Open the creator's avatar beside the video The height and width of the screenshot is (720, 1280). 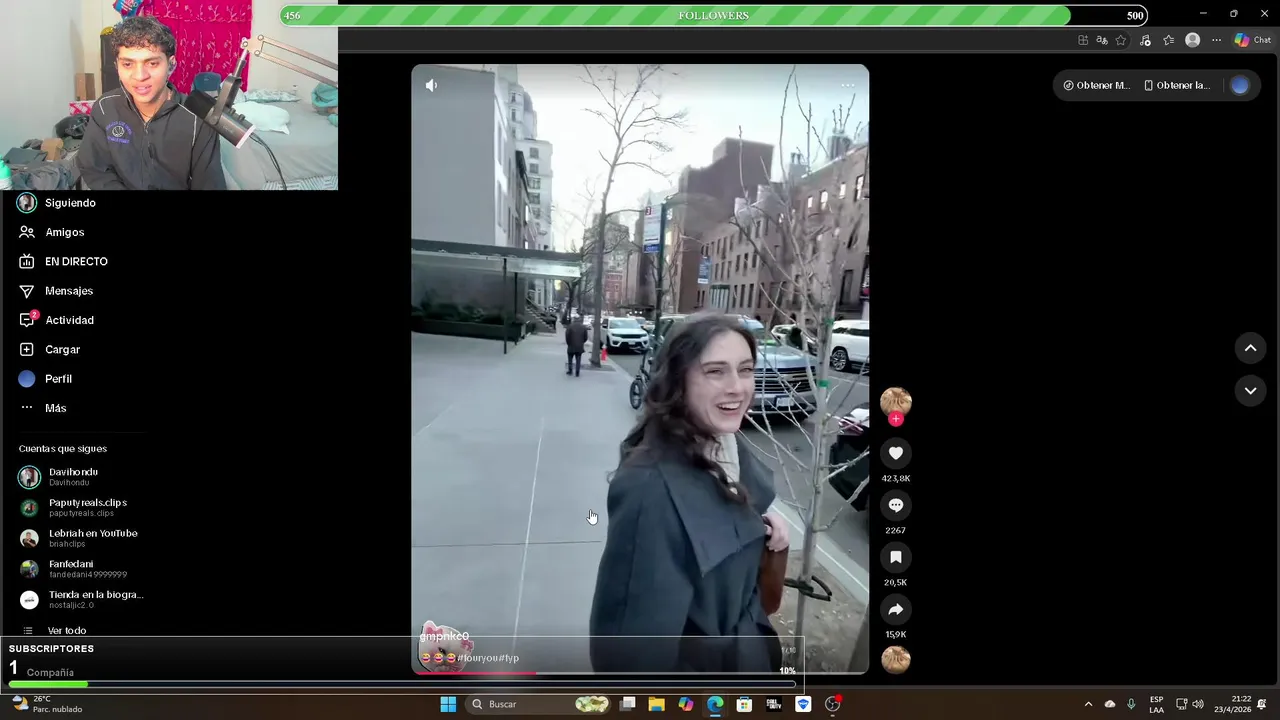point(895,401)
